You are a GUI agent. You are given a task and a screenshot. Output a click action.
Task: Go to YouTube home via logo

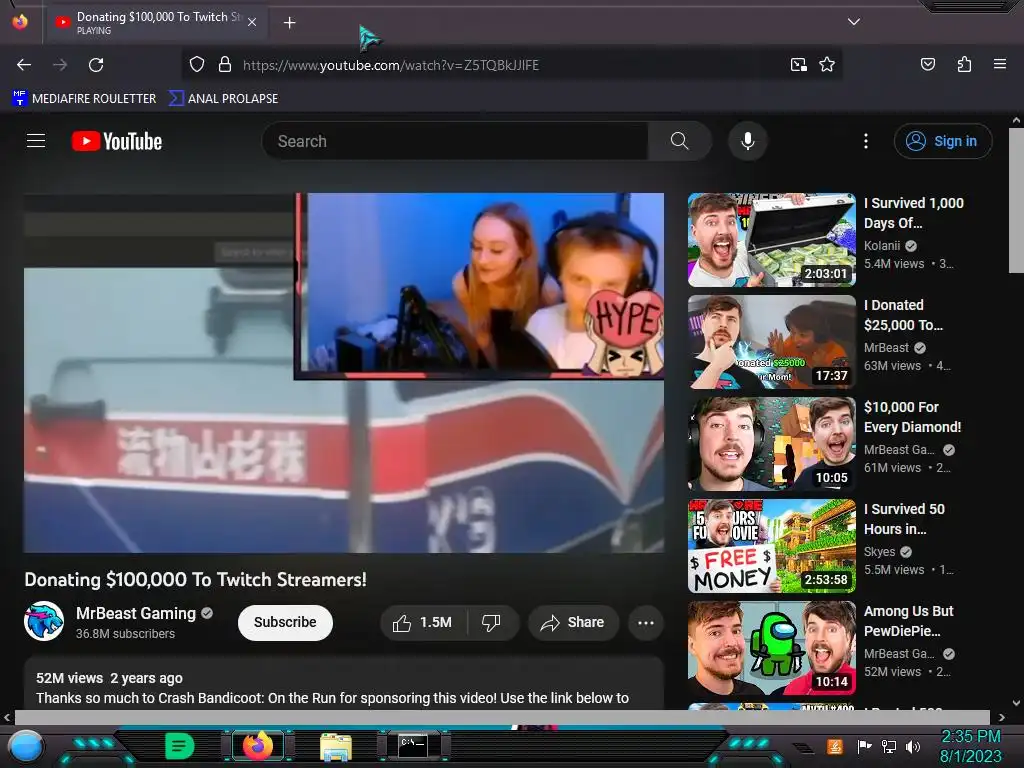click(117, 141)
